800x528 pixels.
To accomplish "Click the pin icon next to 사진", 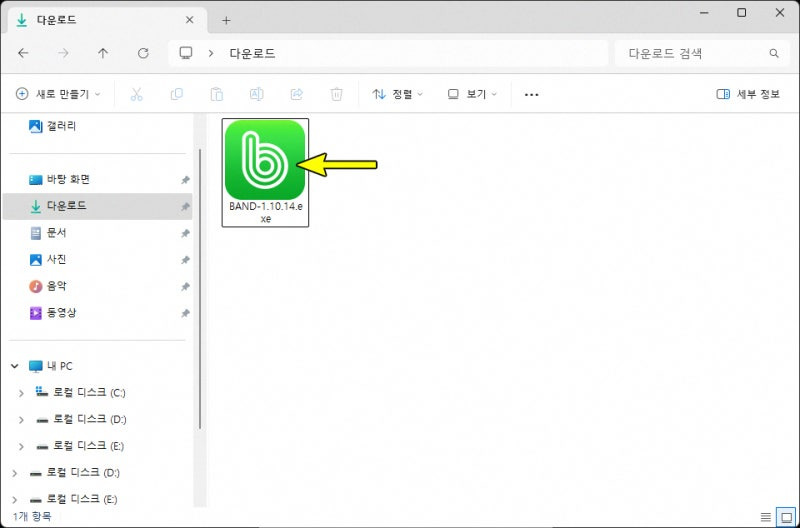I will (x=185, y=260).
